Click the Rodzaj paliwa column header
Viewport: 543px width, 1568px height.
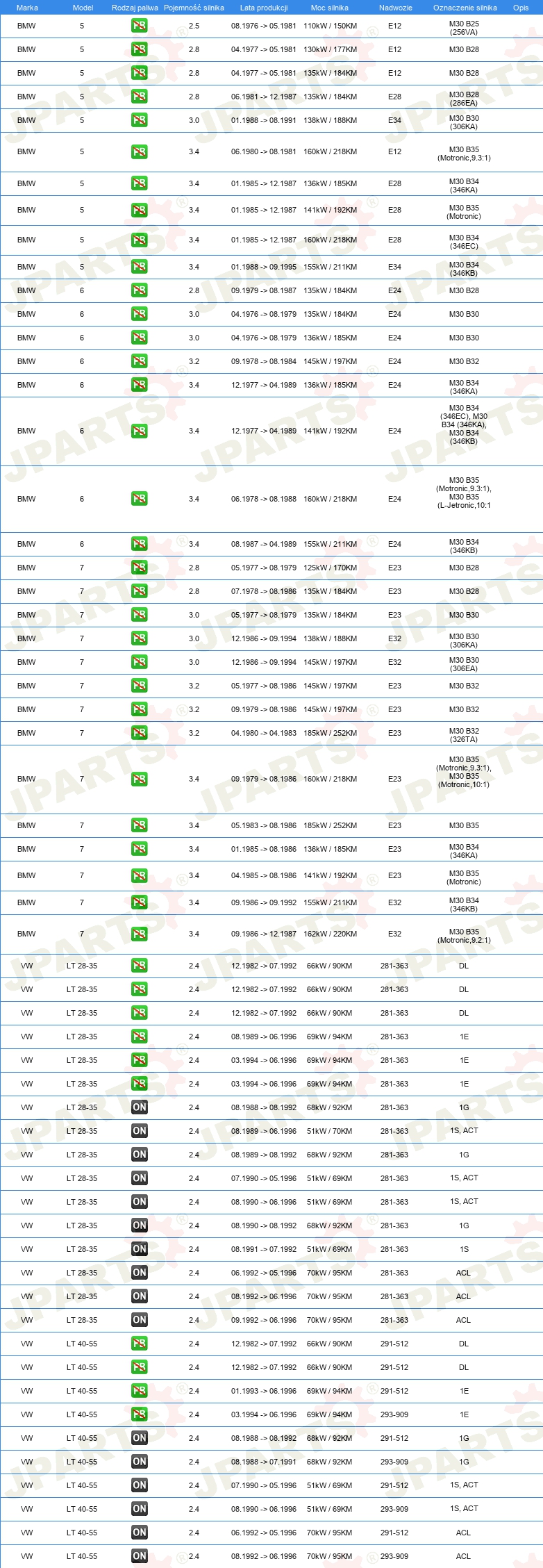(135, 8)
